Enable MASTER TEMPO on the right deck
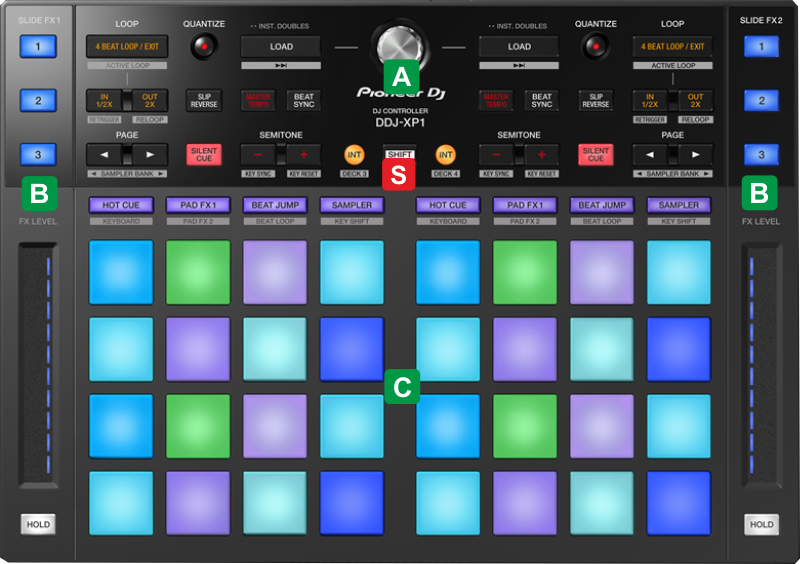 pyautogui.click(x=496, y=100)
